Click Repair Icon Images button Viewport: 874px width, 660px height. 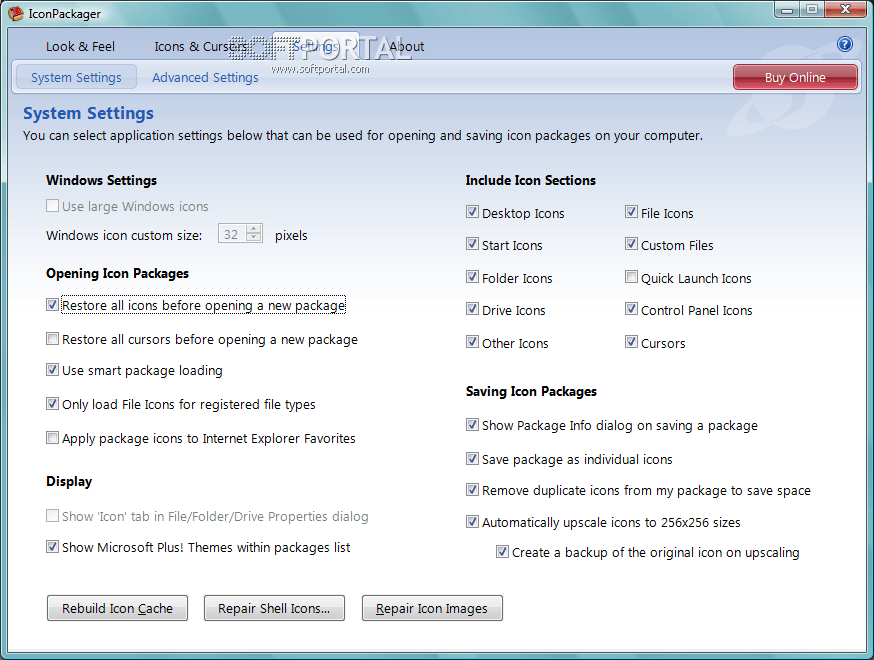(432, 608)
